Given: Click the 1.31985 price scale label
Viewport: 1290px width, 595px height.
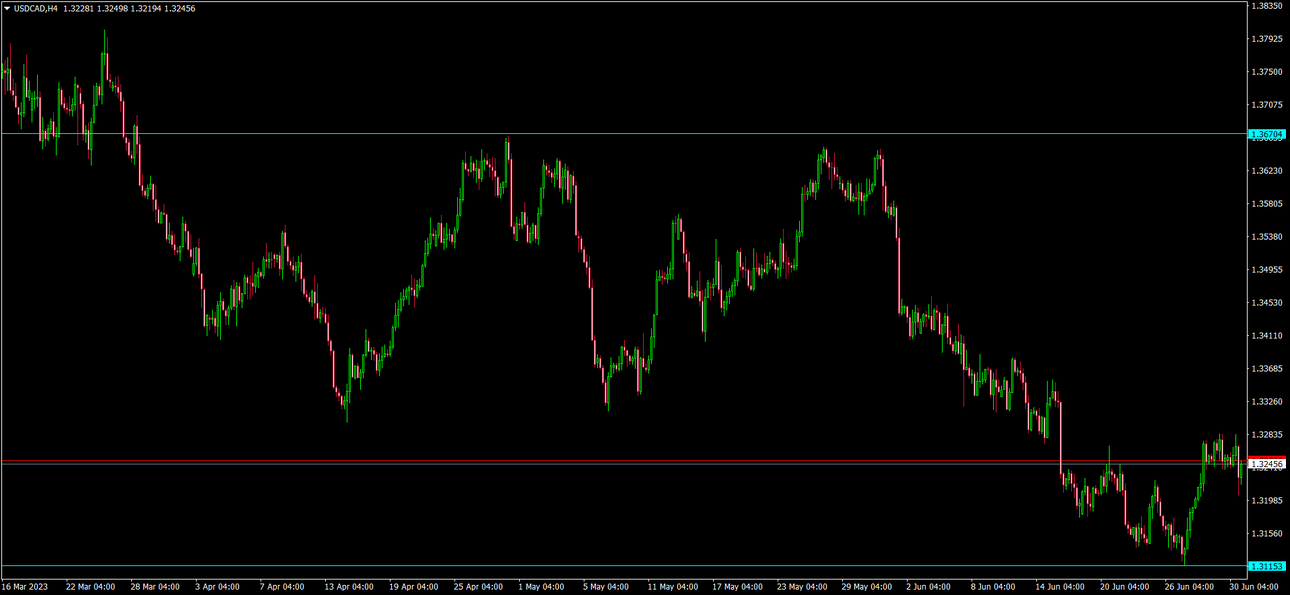Looking at the screenshot, I should click(x=1267, y=500).
